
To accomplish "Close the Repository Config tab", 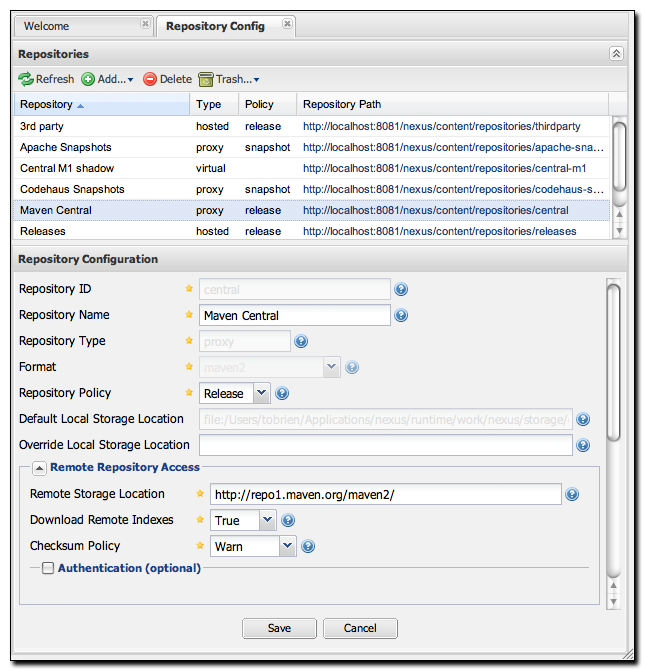I will [287, 24].
